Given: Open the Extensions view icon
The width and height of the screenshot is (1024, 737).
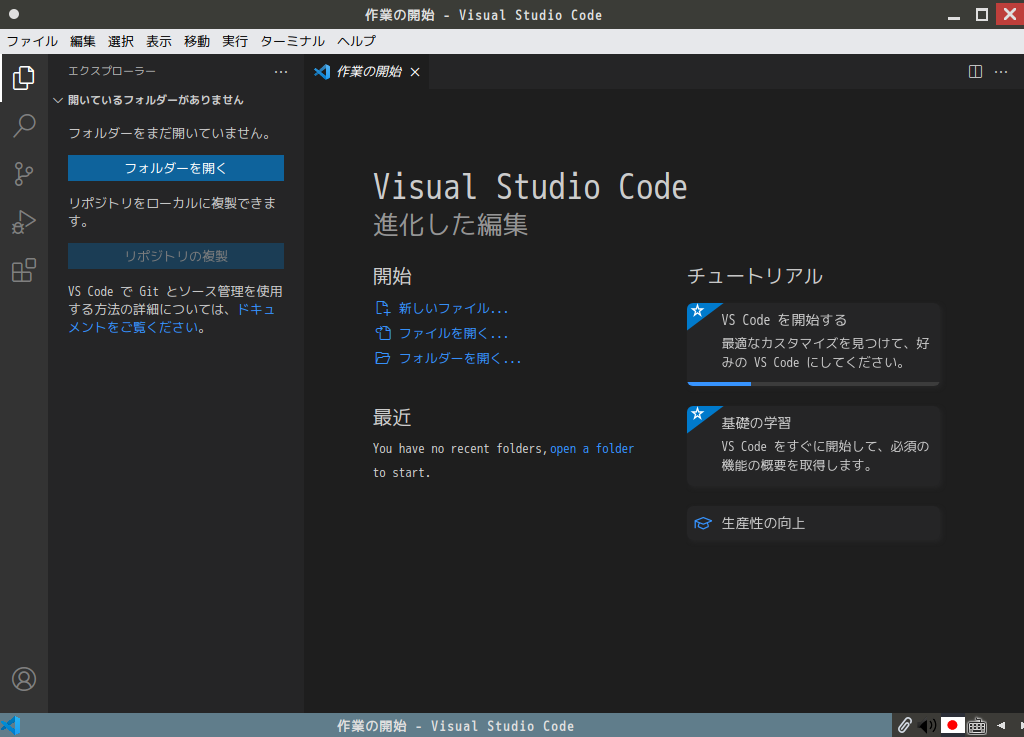Looking at the screenshot, I should [x=24, y=270].
